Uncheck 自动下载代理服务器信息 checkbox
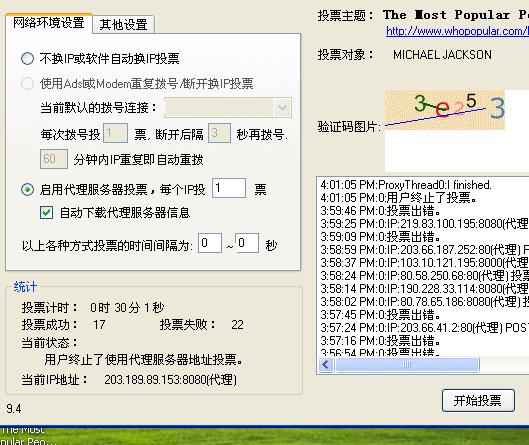The image size is (529, 445). click(47, 213)
